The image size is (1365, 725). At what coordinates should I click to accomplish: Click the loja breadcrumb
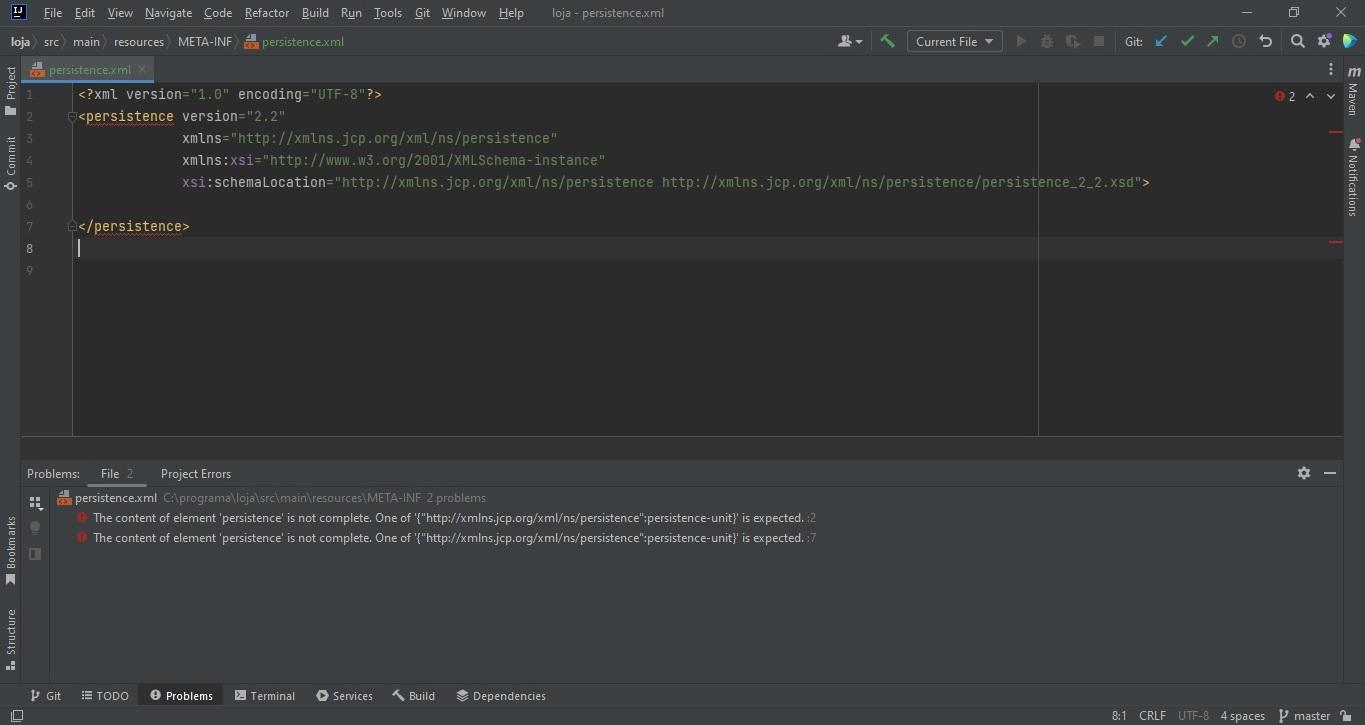click(20, 42)
